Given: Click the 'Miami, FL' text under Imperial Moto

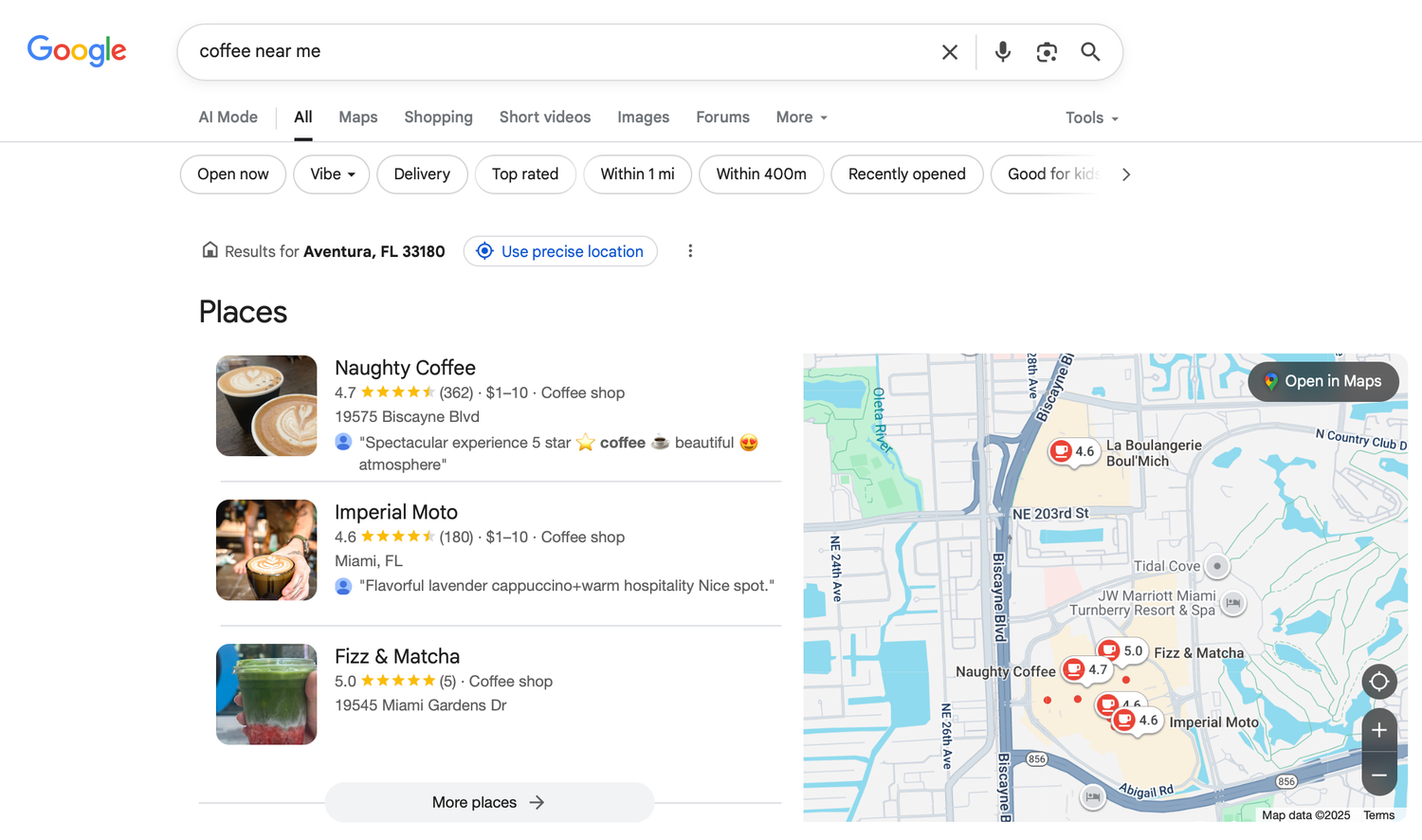Looking at the screenshot, I should tap(369, 560).
